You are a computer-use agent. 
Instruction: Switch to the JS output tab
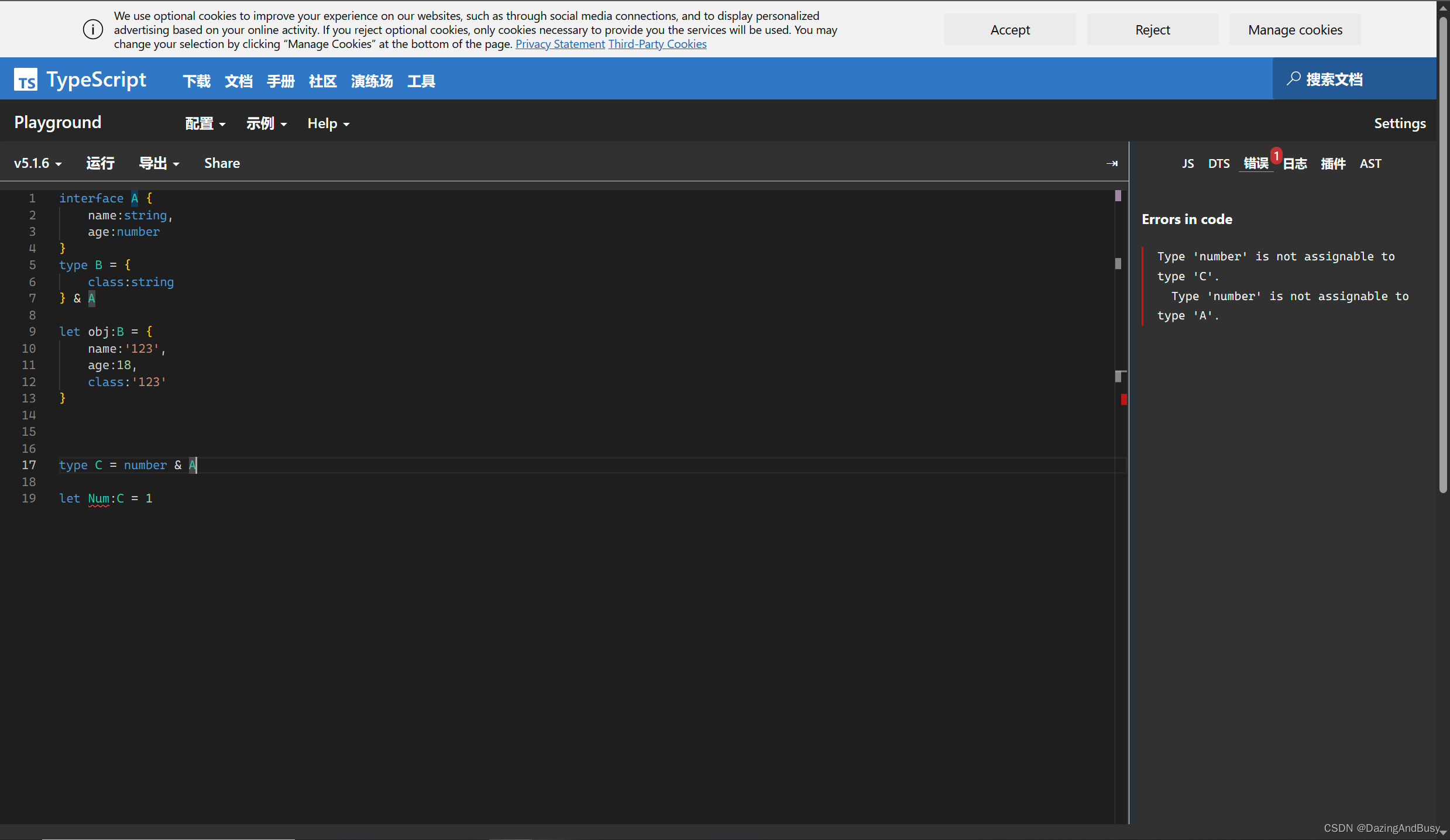(x=1188, y=163)
